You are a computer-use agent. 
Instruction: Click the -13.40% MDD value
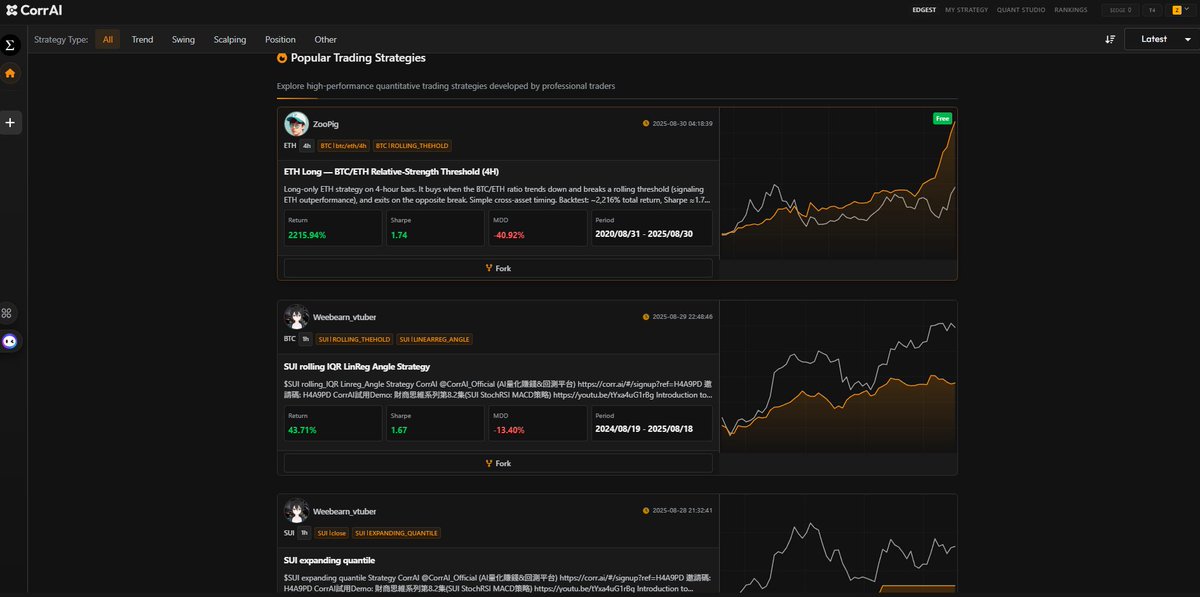(x=509, y=430)
